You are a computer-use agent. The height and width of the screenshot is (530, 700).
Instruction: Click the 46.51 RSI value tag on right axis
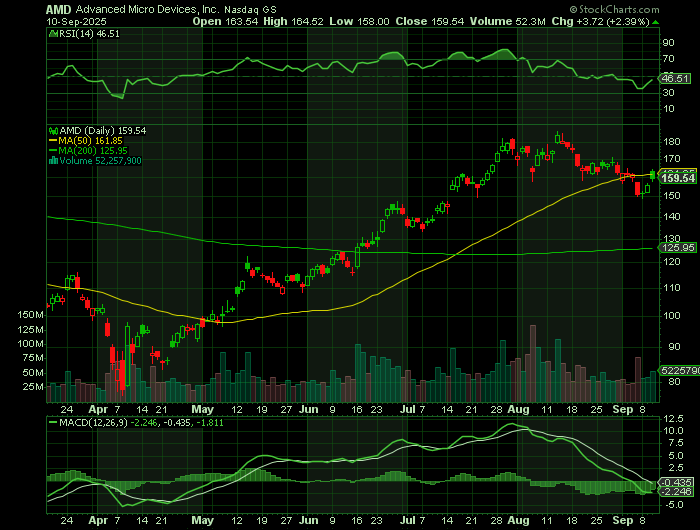(x=675, y=79)
